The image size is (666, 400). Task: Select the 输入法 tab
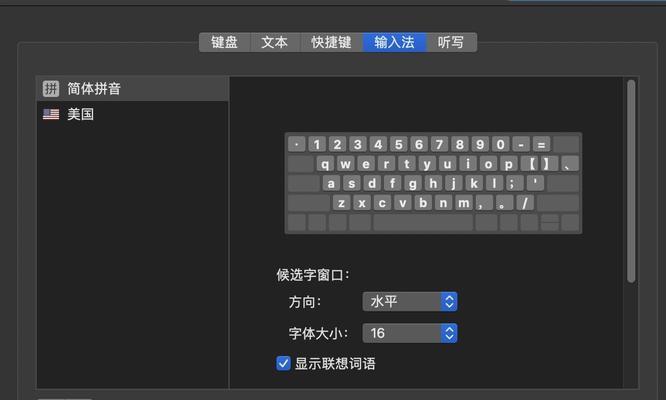[395, 42]
